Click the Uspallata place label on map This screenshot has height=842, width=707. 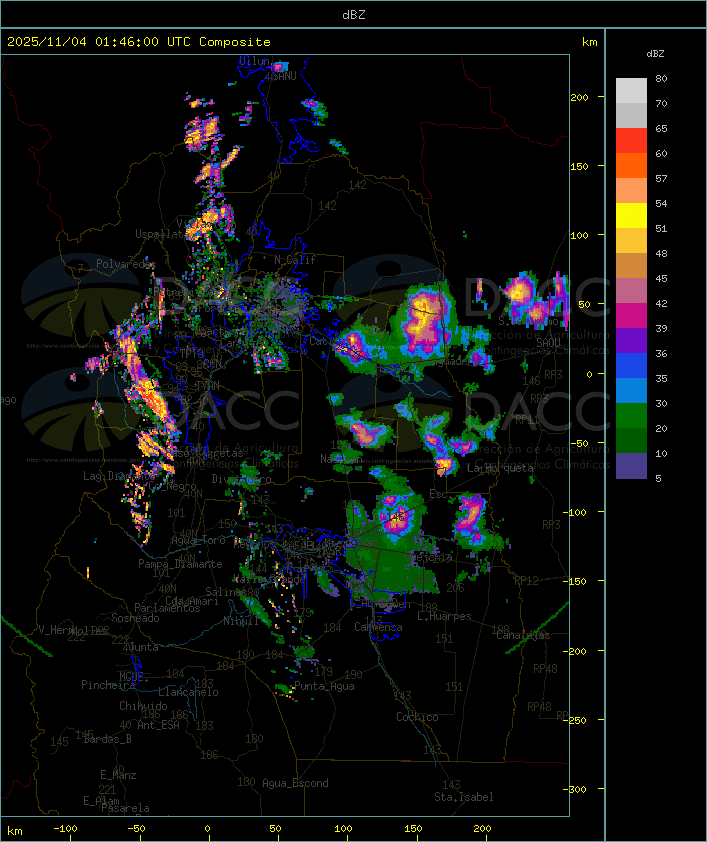coord(160,234)
